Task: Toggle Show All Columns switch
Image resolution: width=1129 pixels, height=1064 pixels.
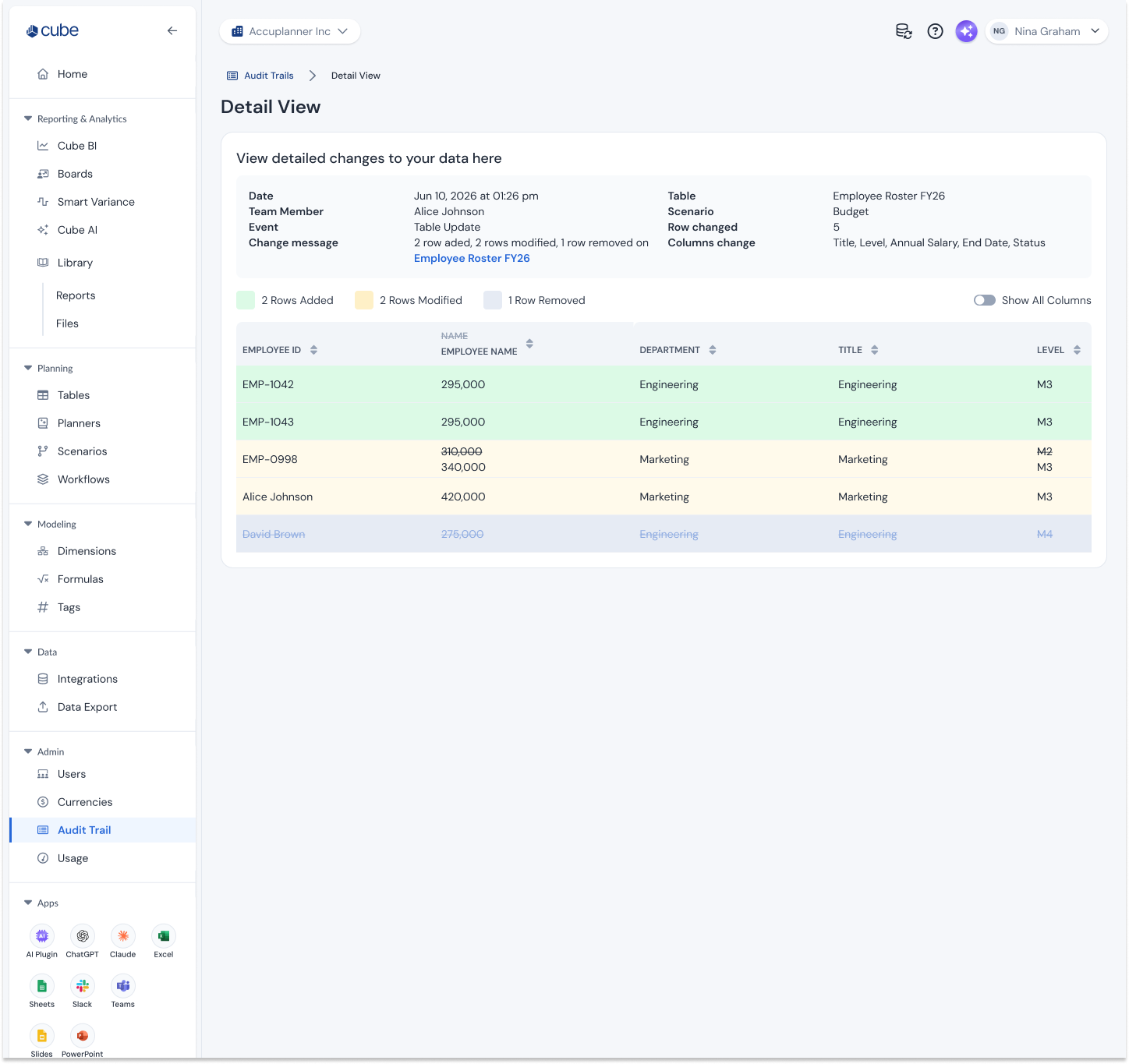Action: coord(985,300)
